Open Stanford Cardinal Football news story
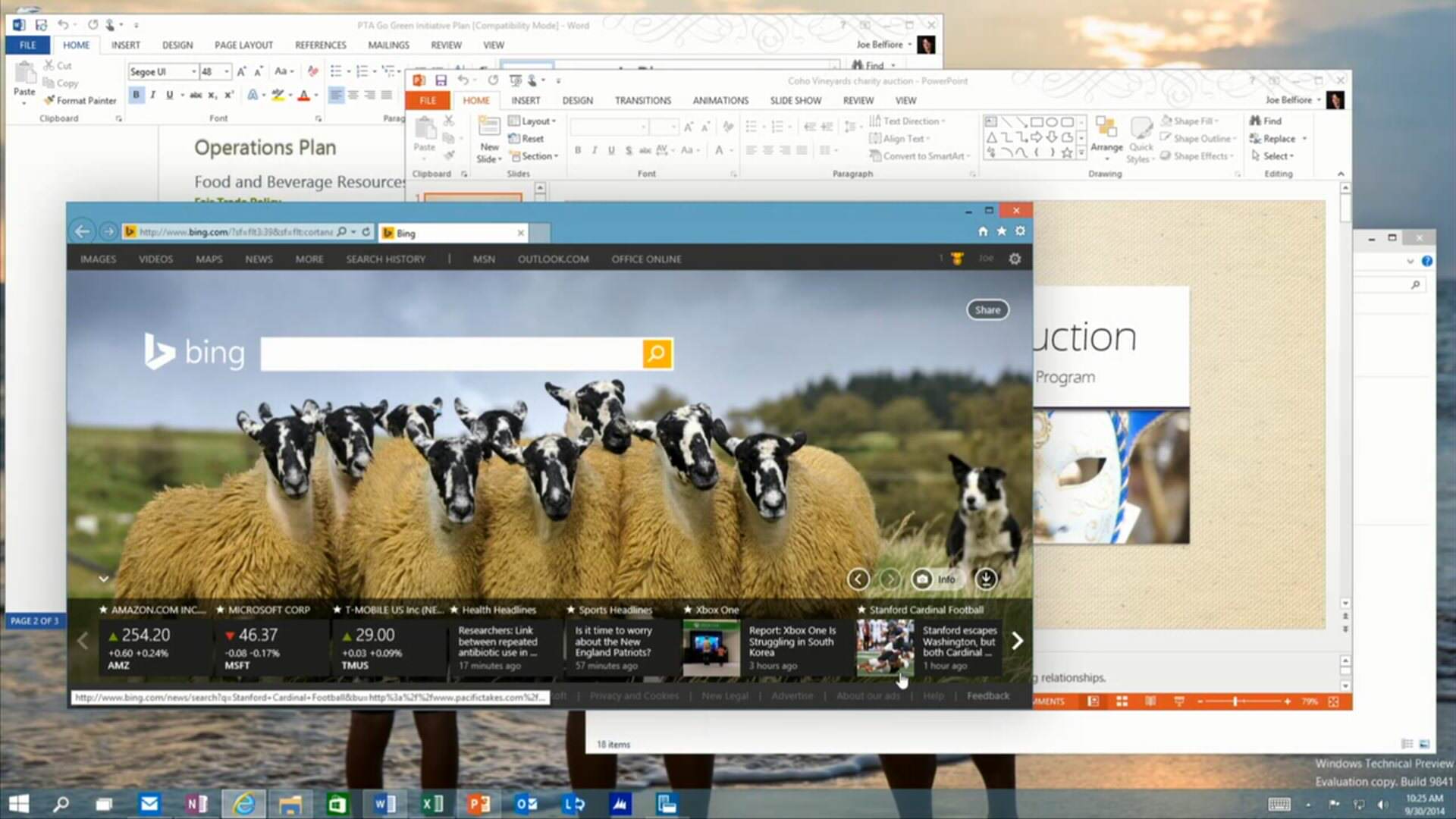This screenshot has width=1456, height=819. [929, 646]
